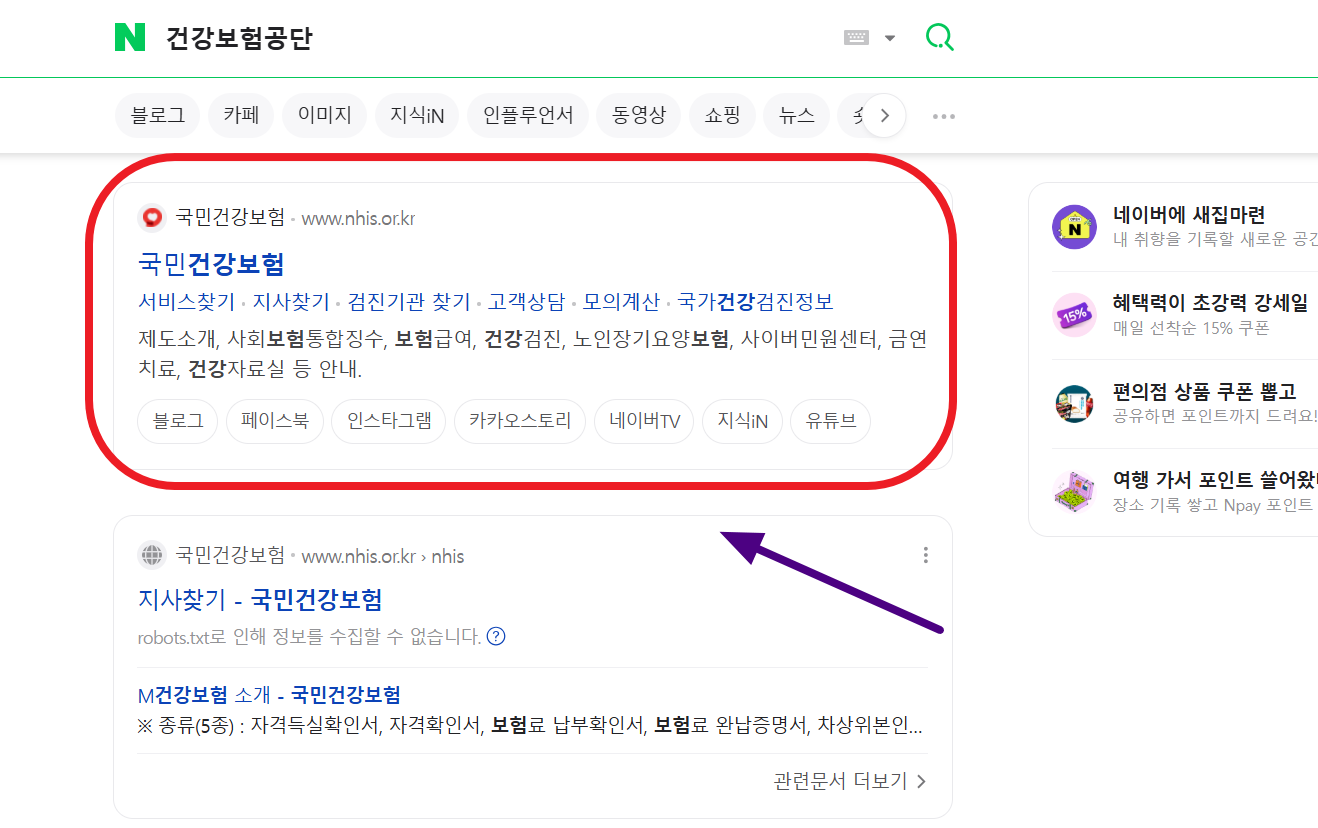Switch to the 이미지 search tab
This screenshot has height=828, width=1318.
click(325, 116)
